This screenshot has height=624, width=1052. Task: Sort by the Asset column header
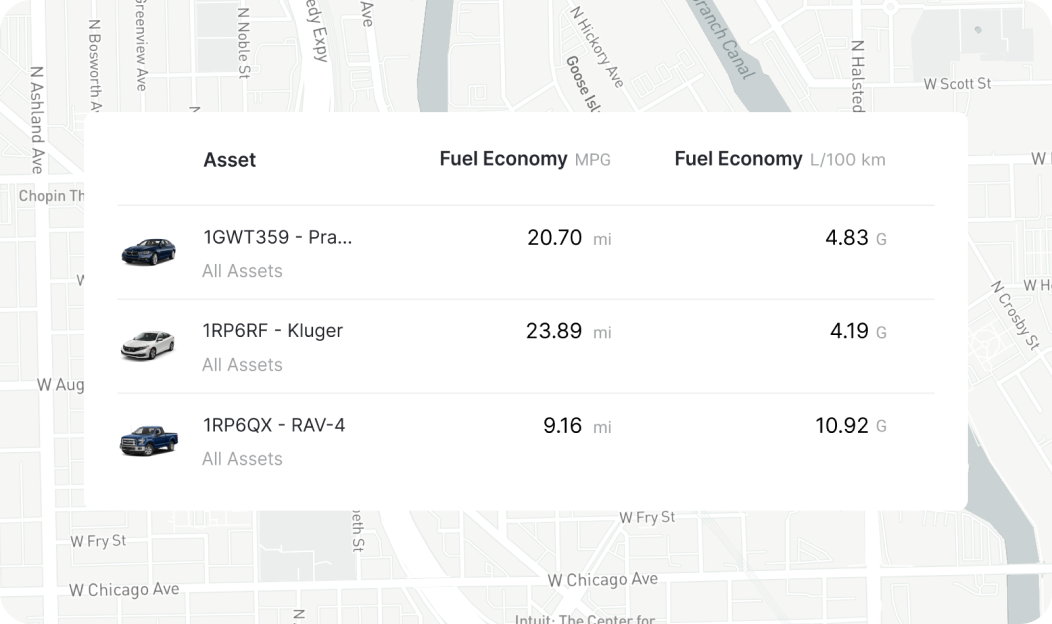[229, 160]
